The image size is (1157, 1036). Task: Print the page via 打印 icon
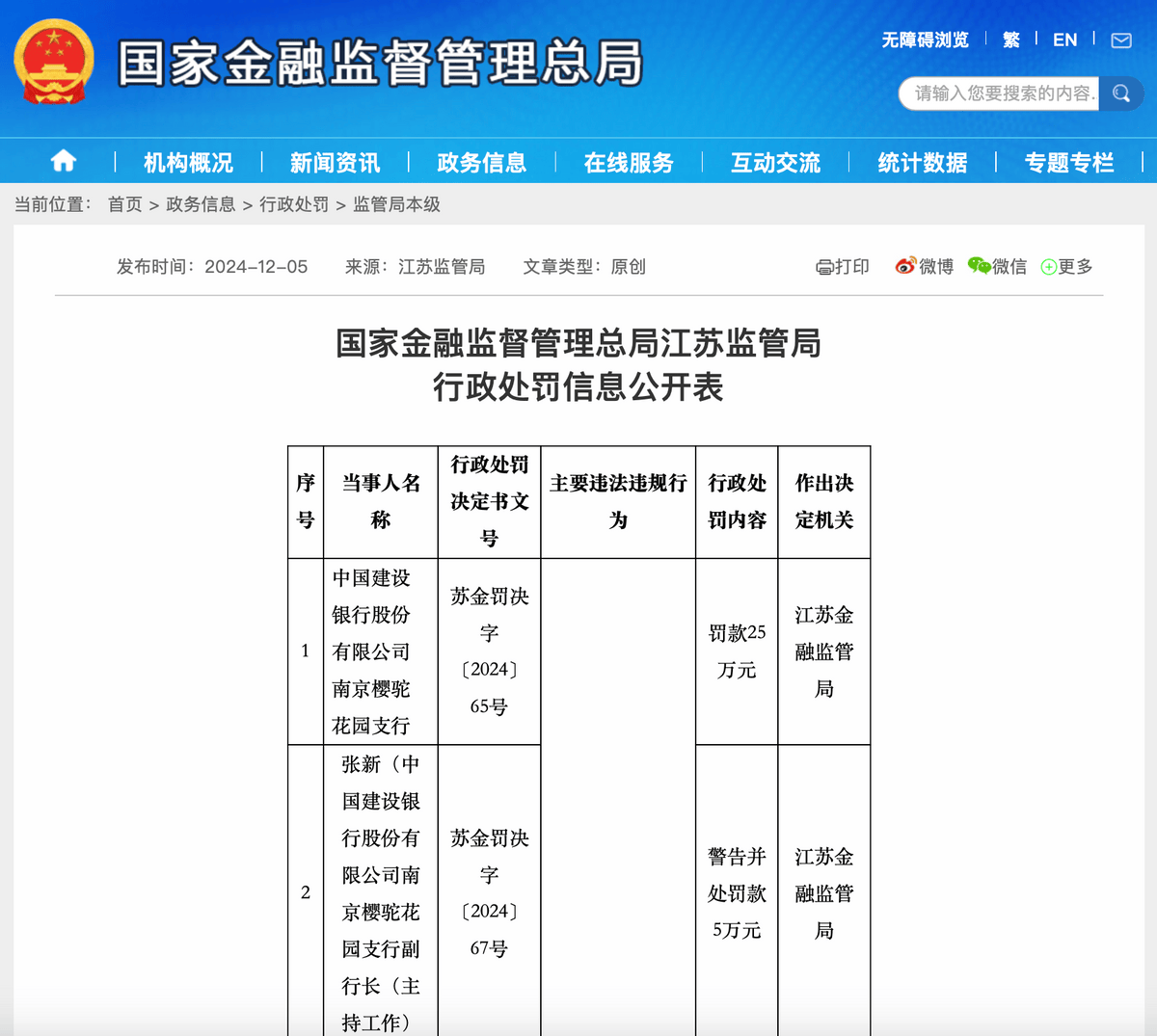click(843, 267)
